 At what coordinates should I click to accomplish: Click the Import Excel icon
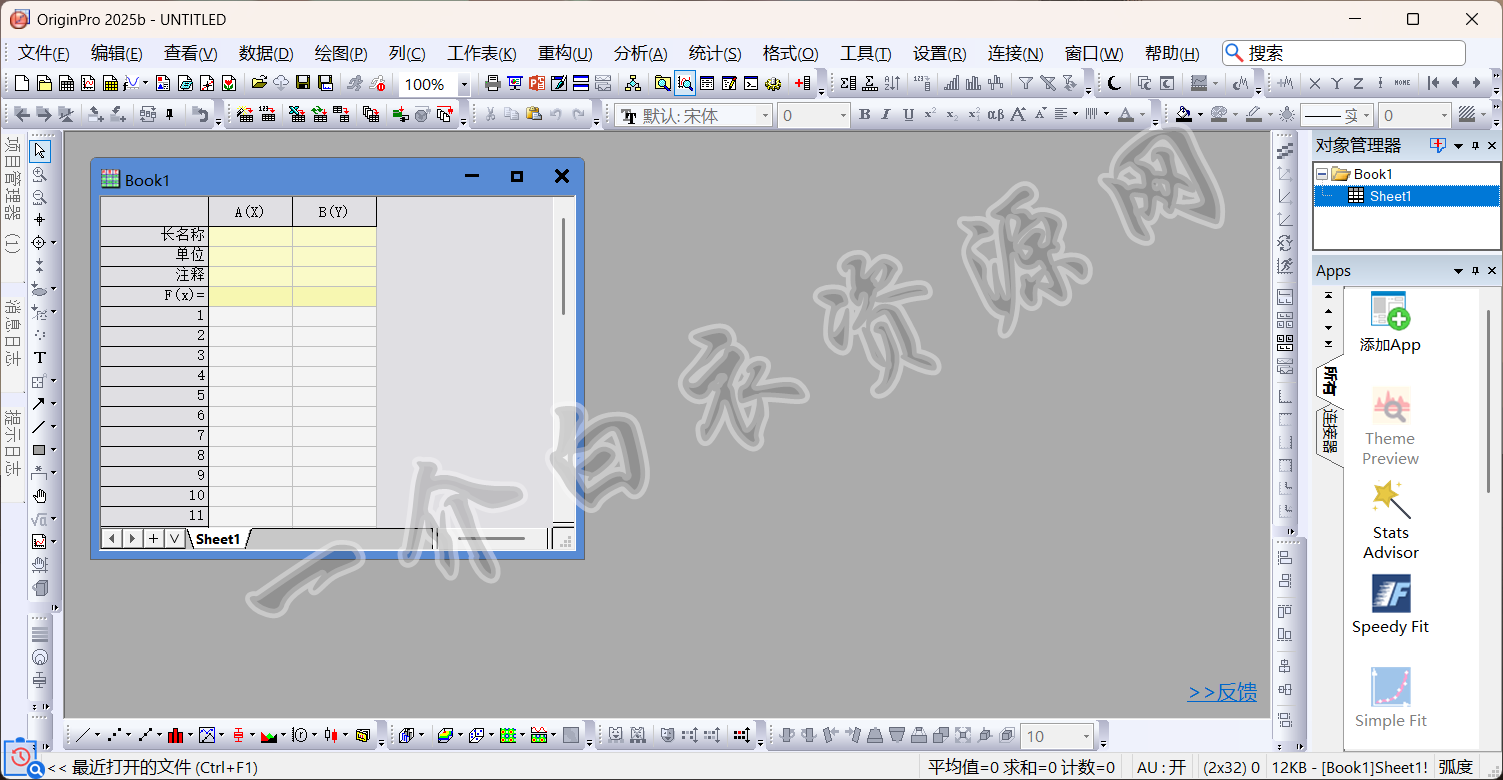point(296,115)
